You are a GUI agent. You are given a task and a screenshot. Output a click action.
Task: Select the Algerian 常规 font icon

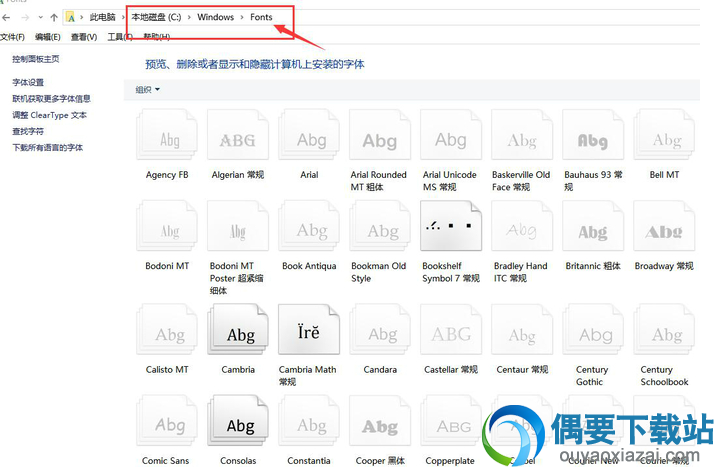(238, 135)
